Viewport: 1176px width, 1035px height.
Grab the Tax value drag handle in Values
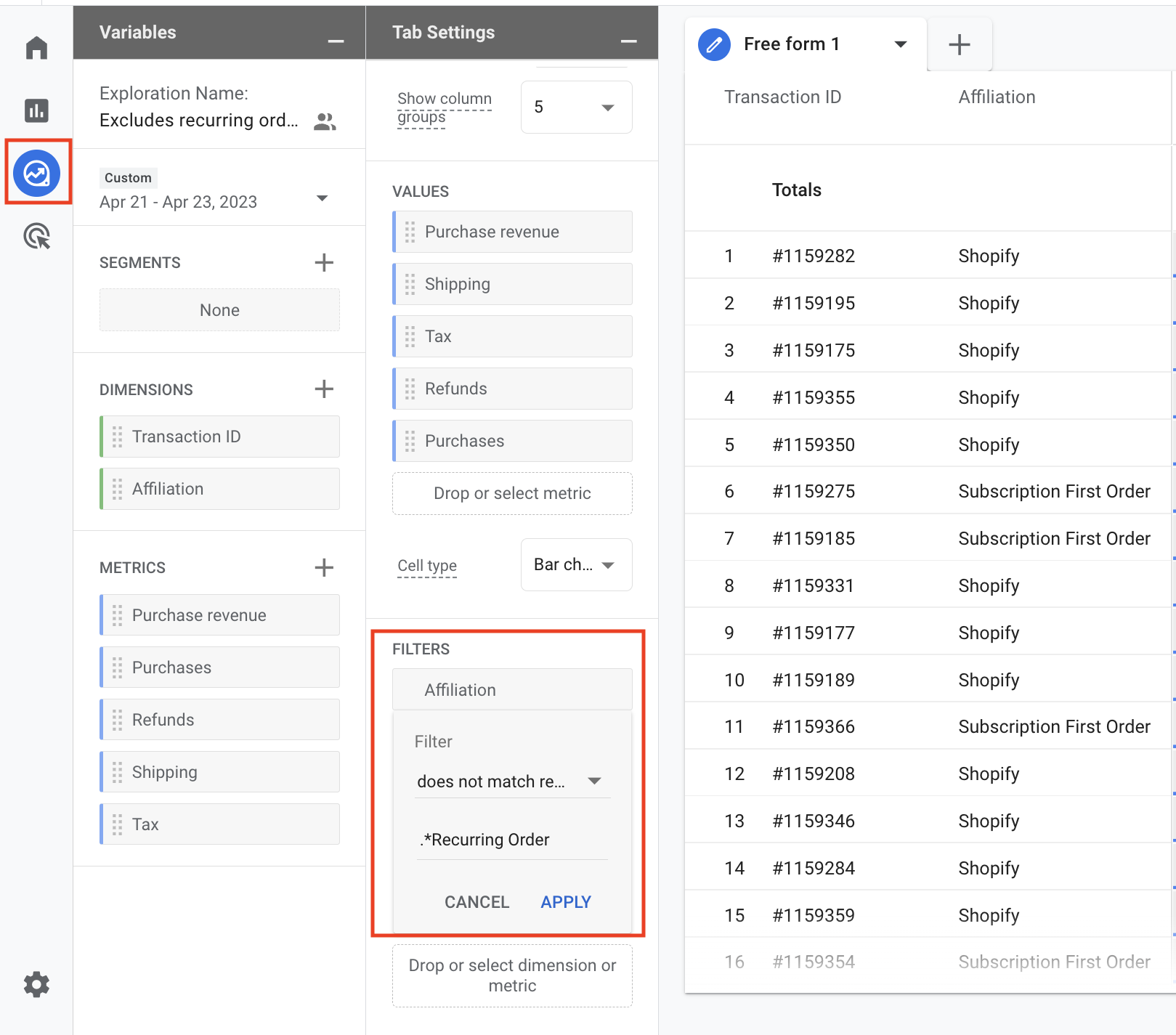pos(410,336)
